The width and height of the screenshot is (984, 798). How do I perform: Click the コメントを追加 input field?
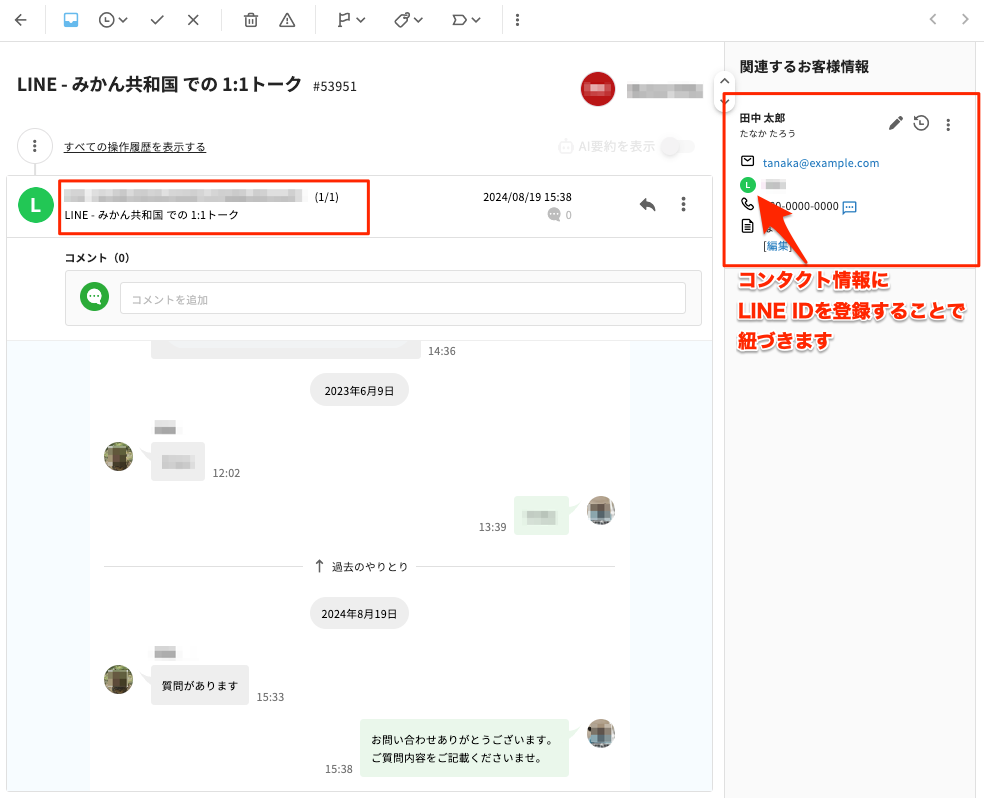402,299
